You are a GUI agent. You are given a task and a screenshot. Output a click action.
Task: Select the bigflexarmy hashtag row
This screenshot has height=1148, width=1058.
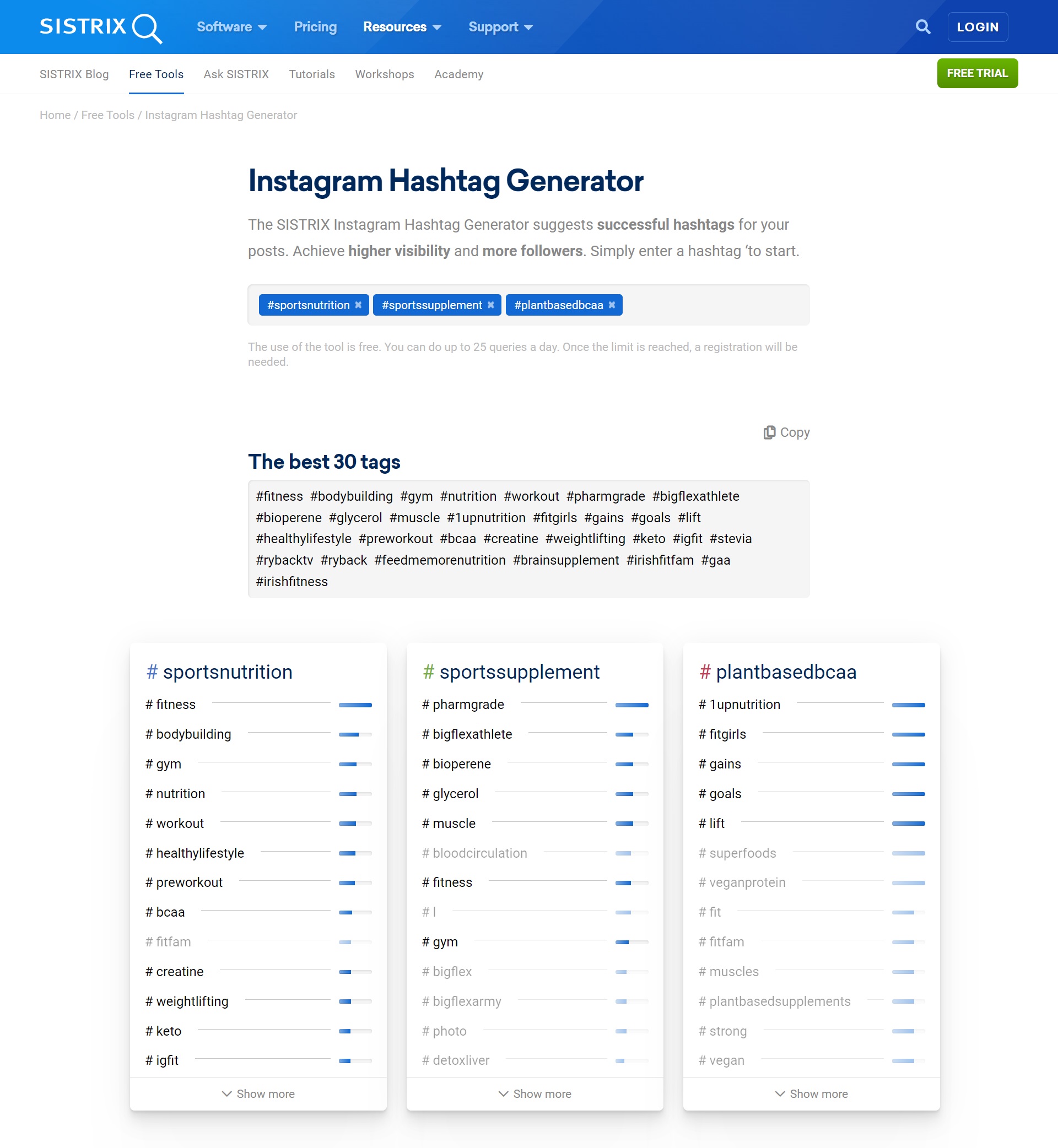point(535,1001)
